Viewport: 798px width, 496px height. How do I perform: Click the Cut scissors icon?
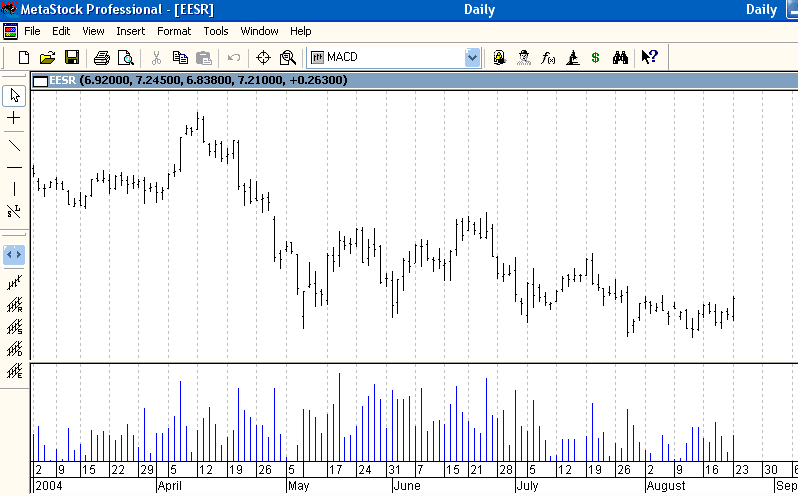pyautogui.click(x=156, y=57)
